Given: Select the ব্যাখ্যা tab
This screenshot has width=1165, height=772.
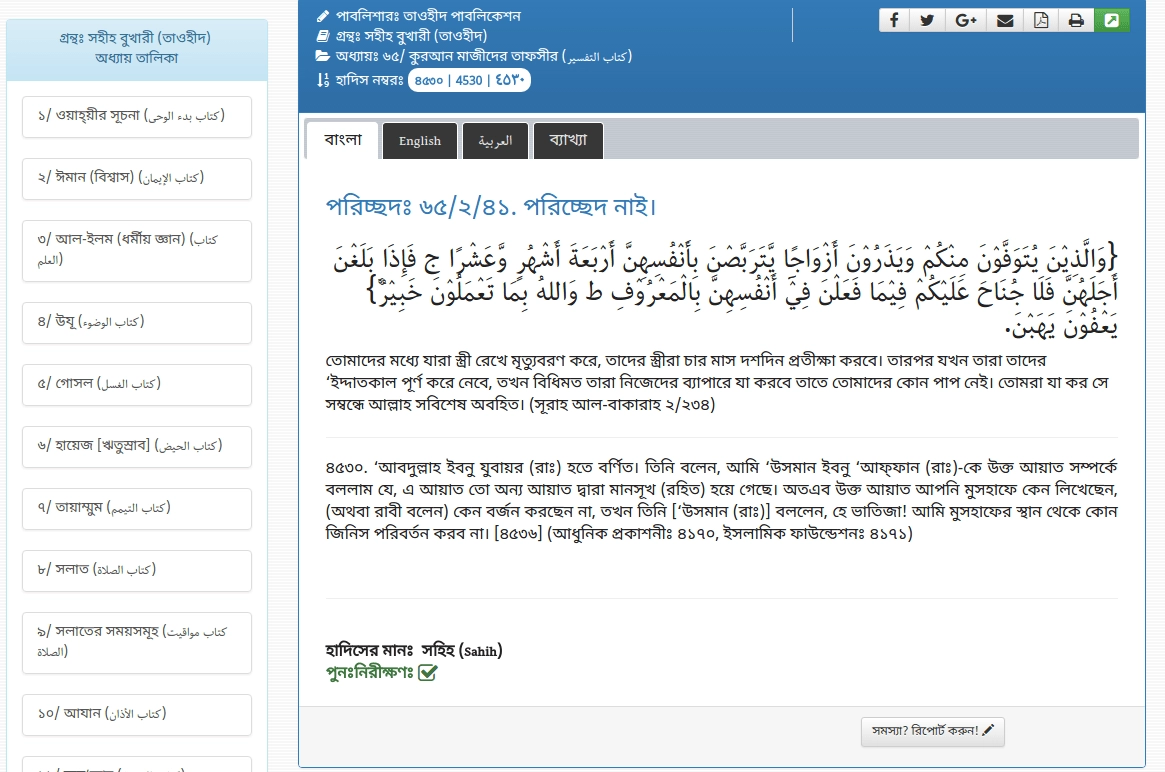Looking at the screenshot, I should tap(568, 141).
